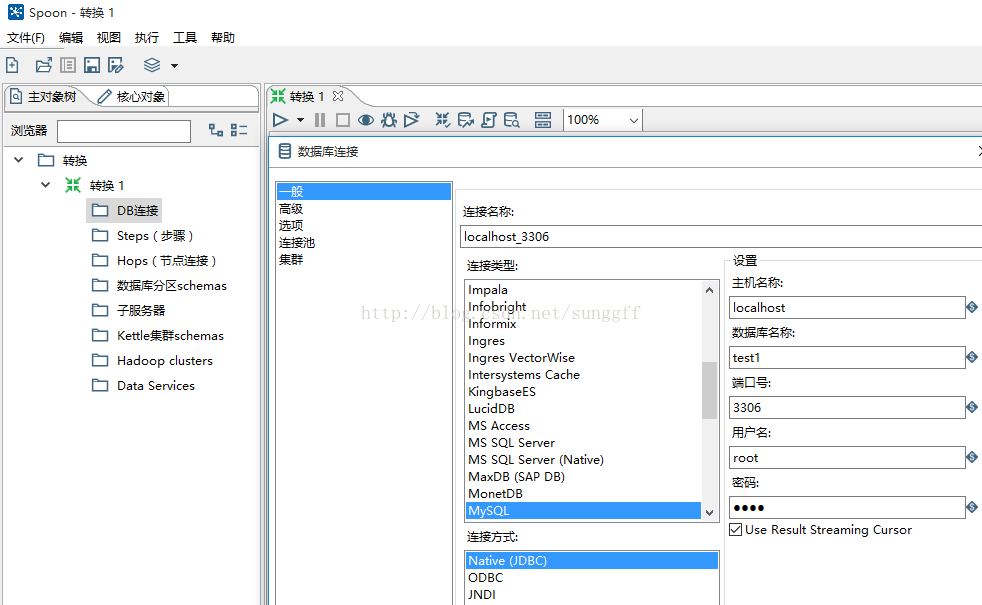Viewport: 982px width, 605px height.
Task: Open the 帮助 menu
Action: pyautogui.click(x=223, y=38)
